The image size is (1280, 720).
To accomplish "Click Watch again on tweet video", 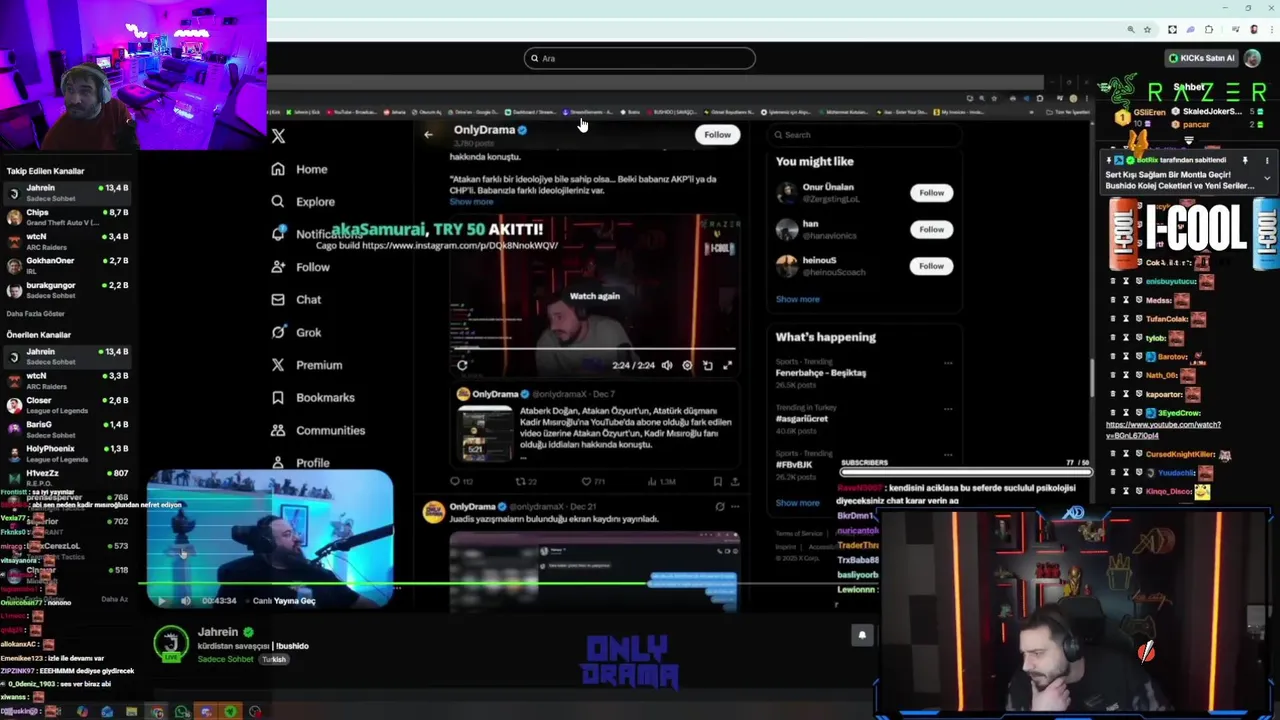I will tap(595, 296).
